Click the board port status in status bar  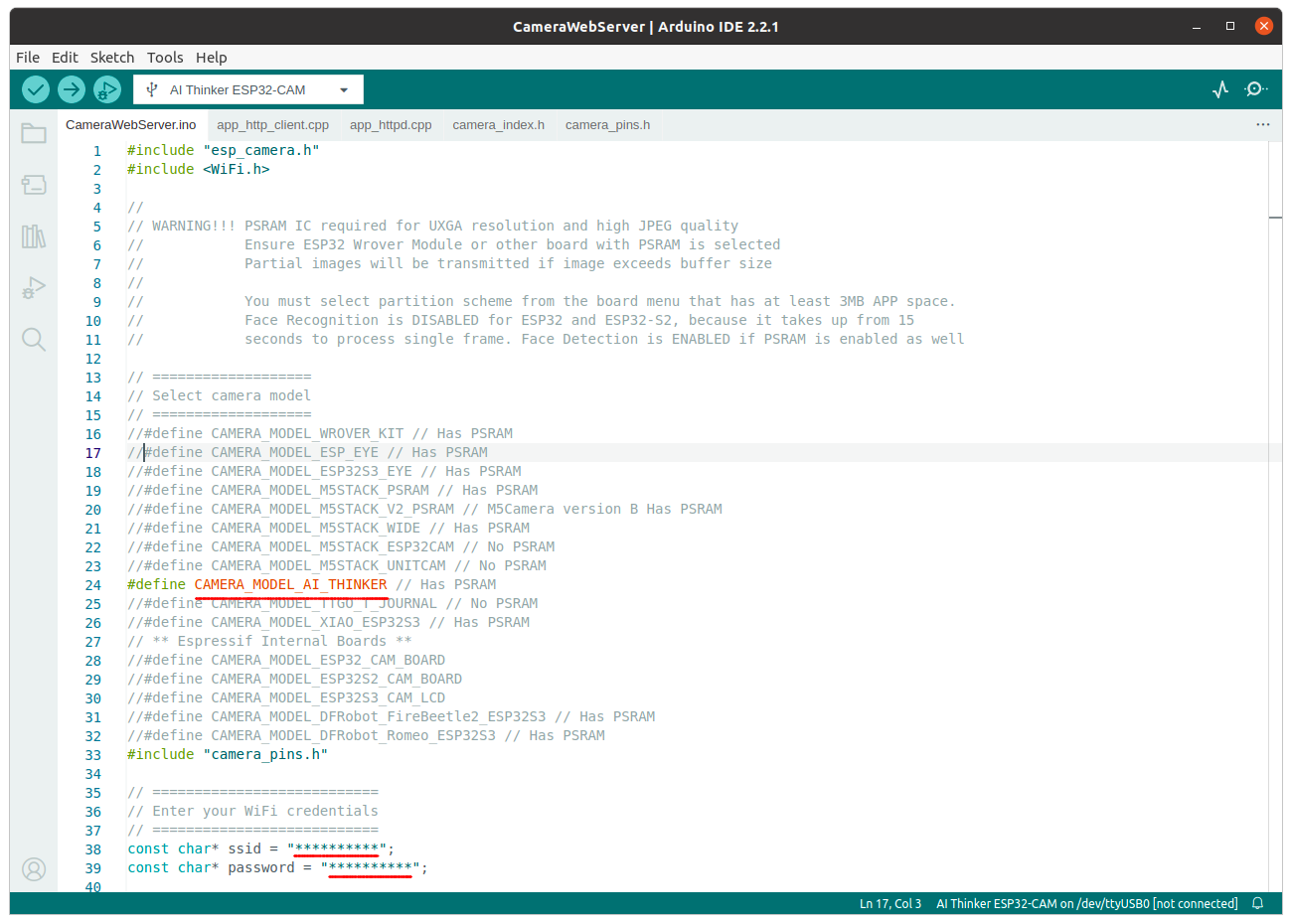[1087, 903]
